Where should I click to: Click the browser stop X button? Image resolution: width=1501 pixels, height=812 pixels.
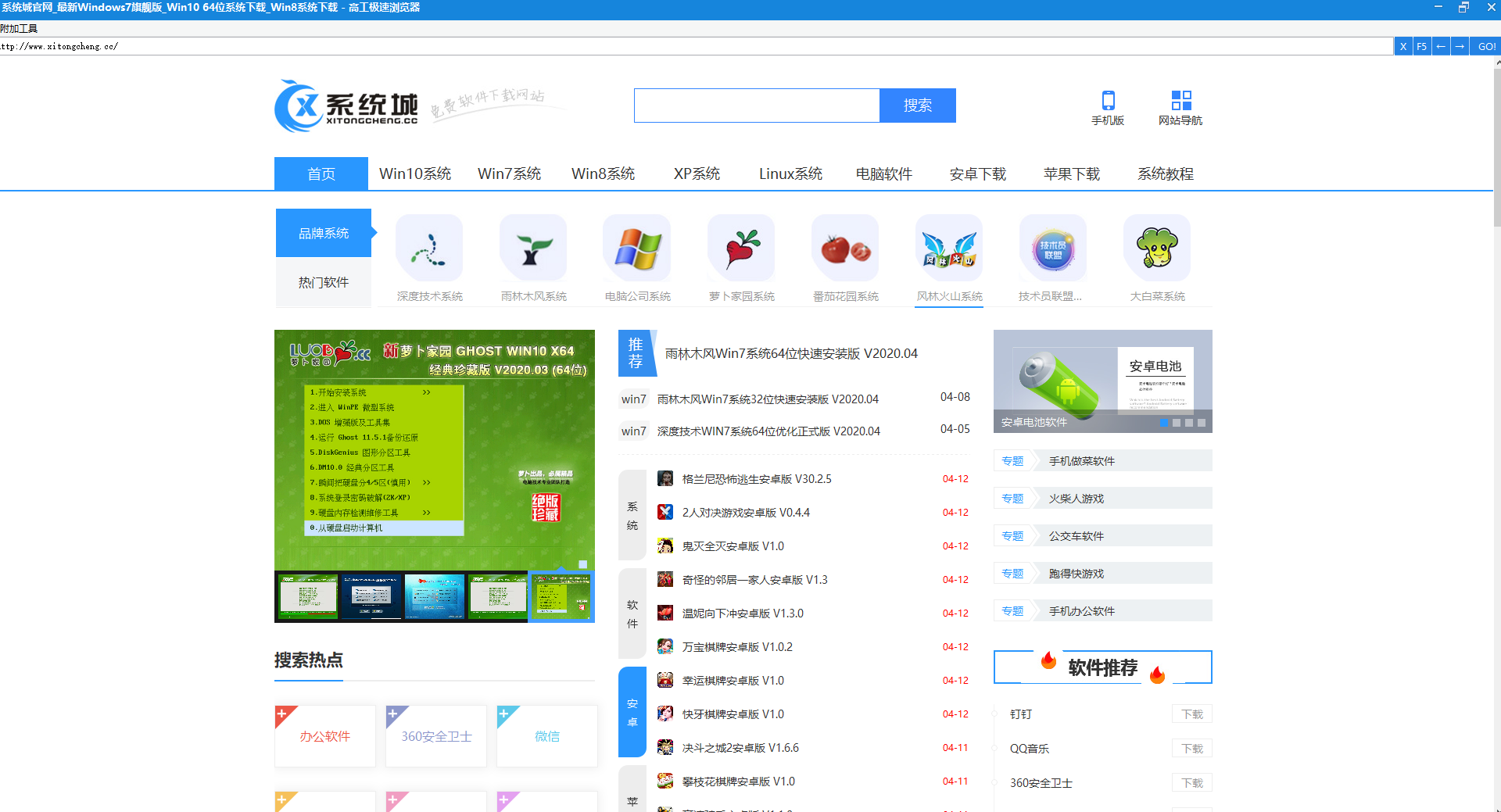[1403, 46]
